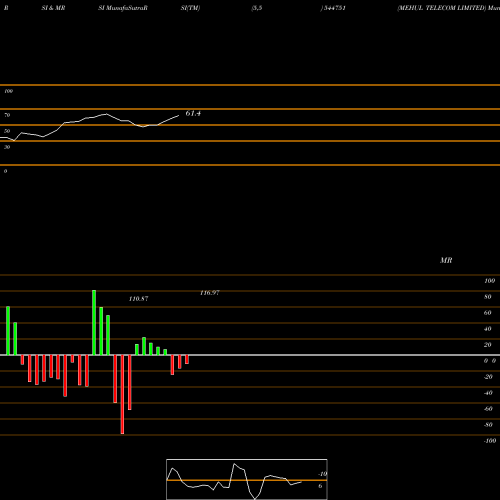Click the -100 label on the MR axis
500x500 pixels.
pos(490,441)
